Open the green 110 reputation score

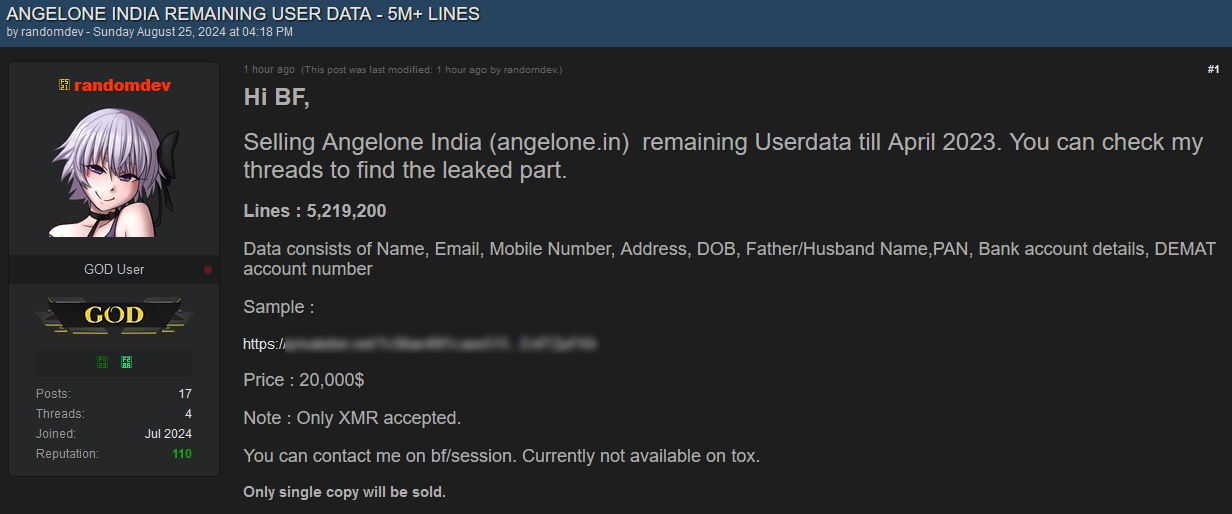pyautogui.click(x=181, y=454)
